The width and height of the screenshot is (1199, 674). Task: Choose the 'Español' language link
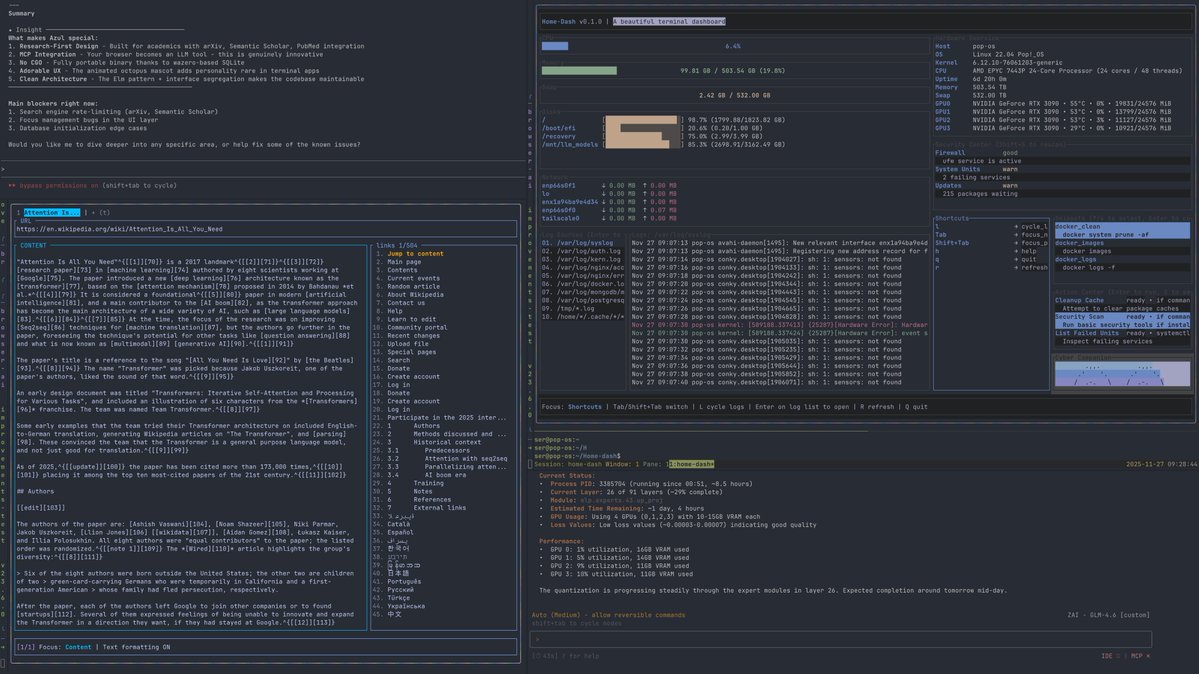click(400, 532)
